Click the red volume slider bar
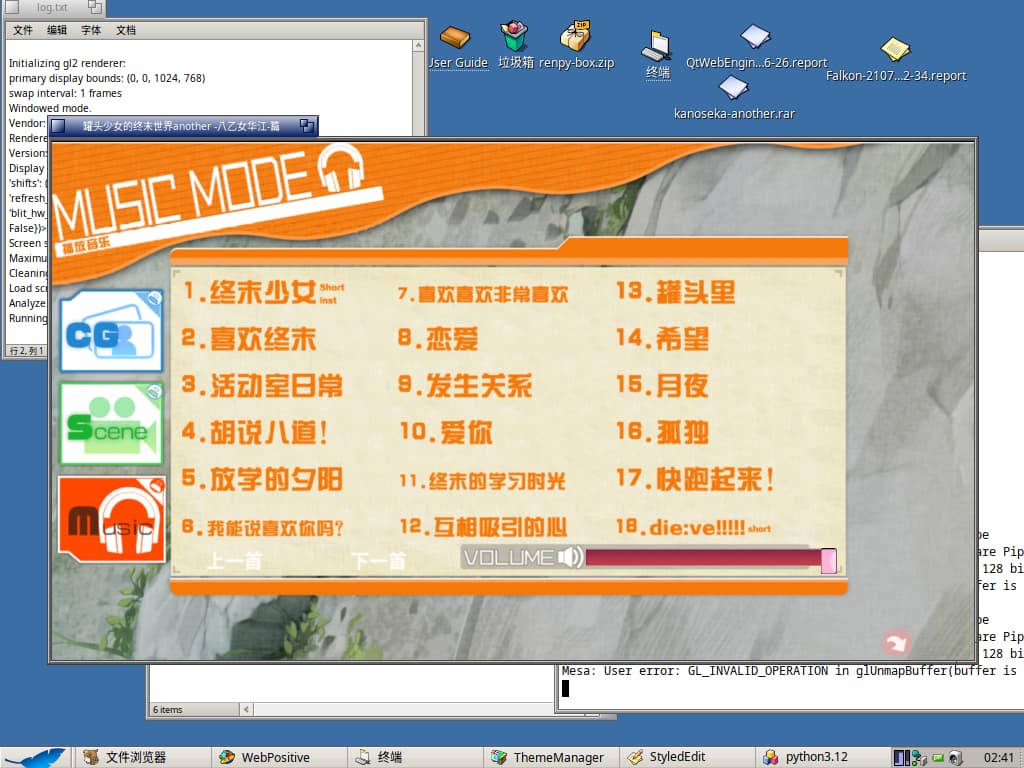 (703, 558)
